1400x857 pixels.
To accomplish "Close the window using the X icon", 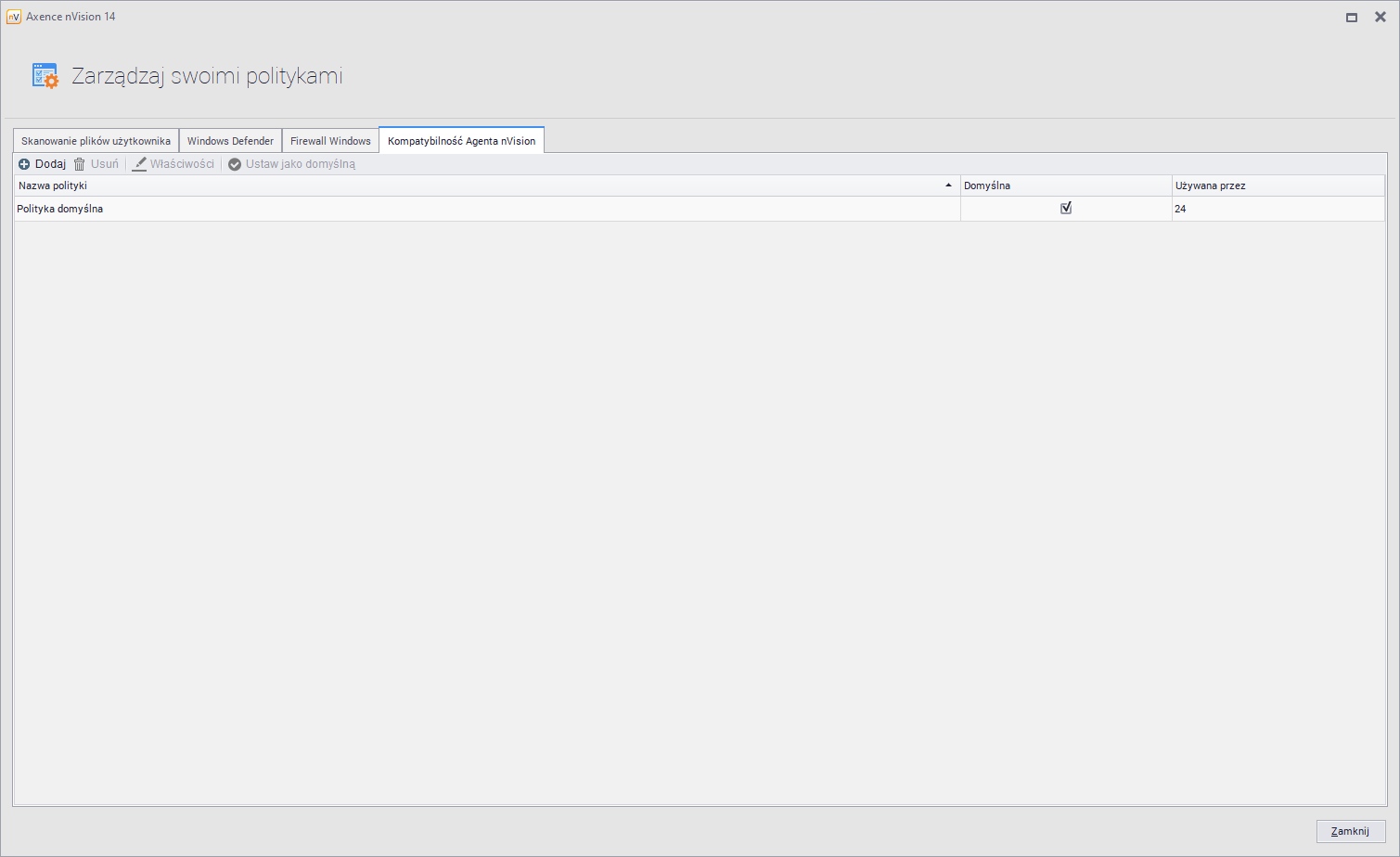I will [1380, 17].
